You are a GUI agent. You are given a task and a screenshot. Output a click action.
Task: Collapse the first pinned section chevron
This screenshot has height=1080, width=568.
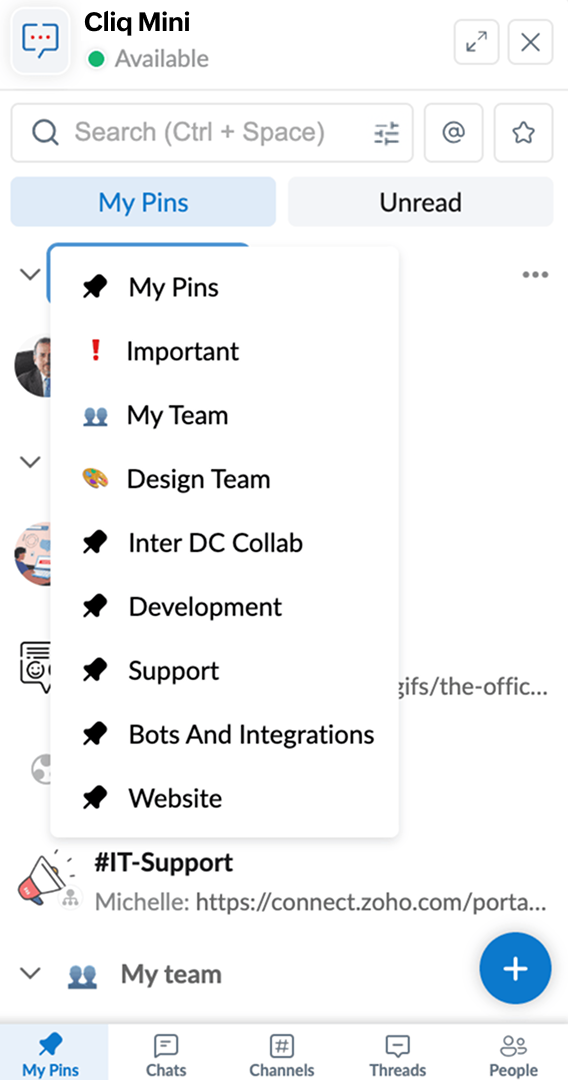click(x=30, y=274)
